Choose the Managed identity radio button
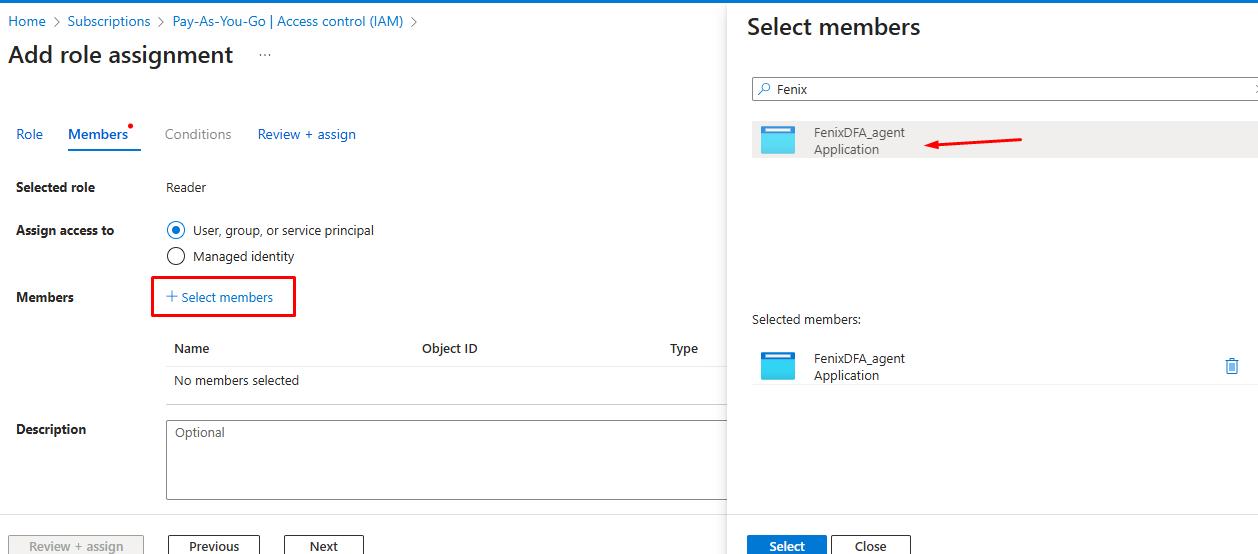 tap(176, 256)
